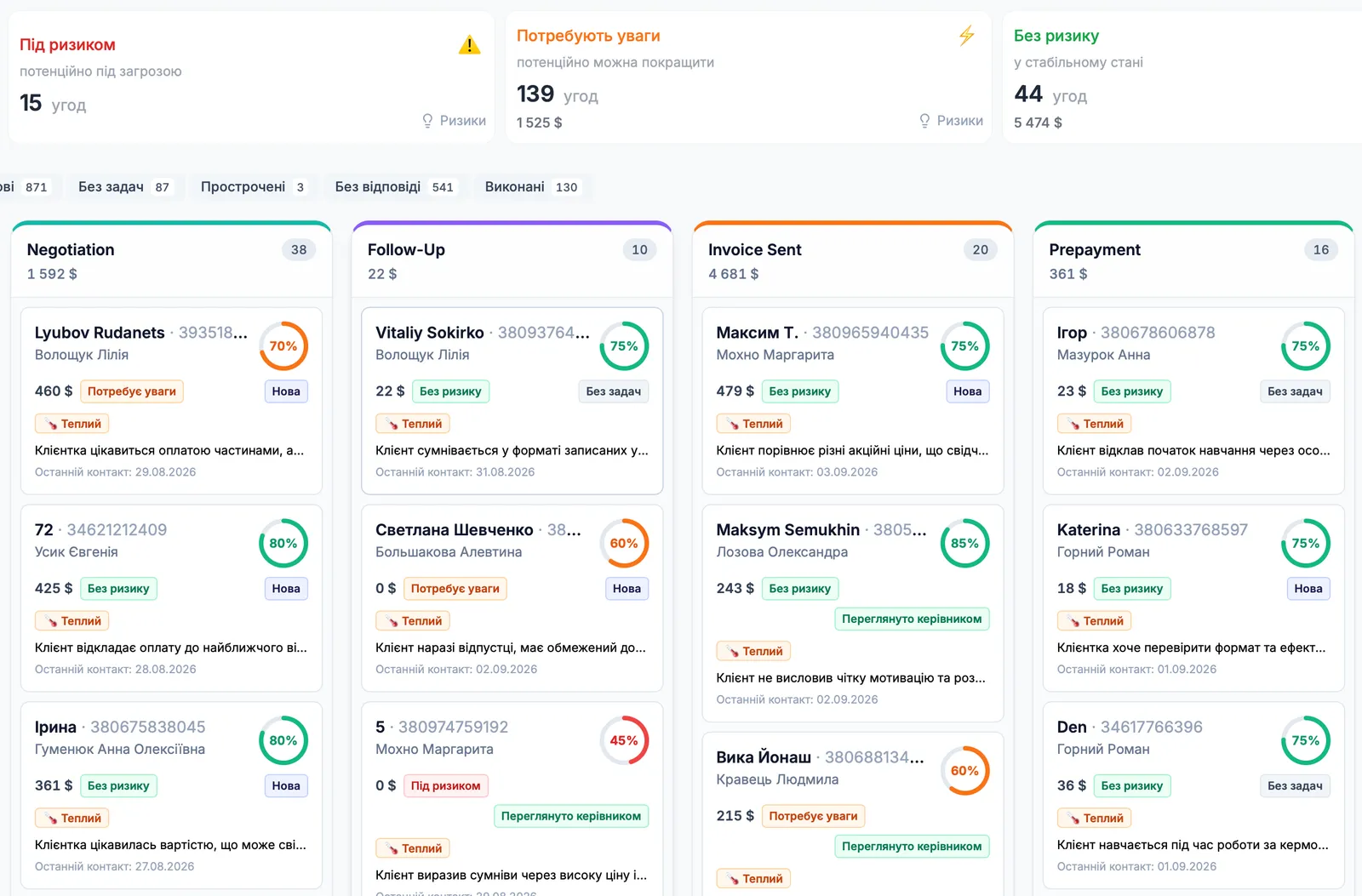
Task: Click Без задач badge on Vitaliy Sokirko card
Action: pyautogui.click(x=614, y=391)
